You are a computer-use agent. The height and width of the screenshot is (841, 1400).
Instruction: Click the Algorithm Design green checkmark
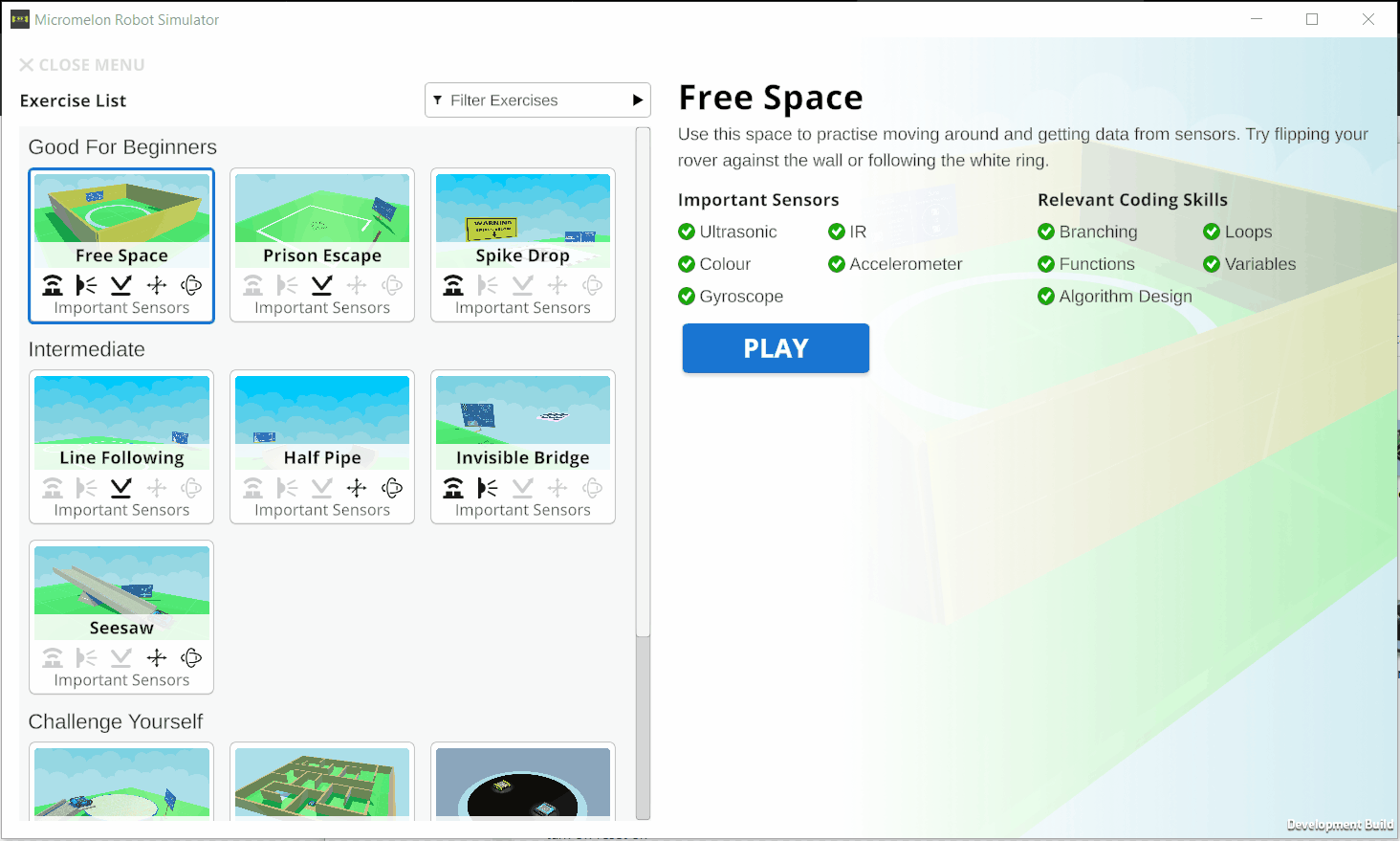[1046, 297]
